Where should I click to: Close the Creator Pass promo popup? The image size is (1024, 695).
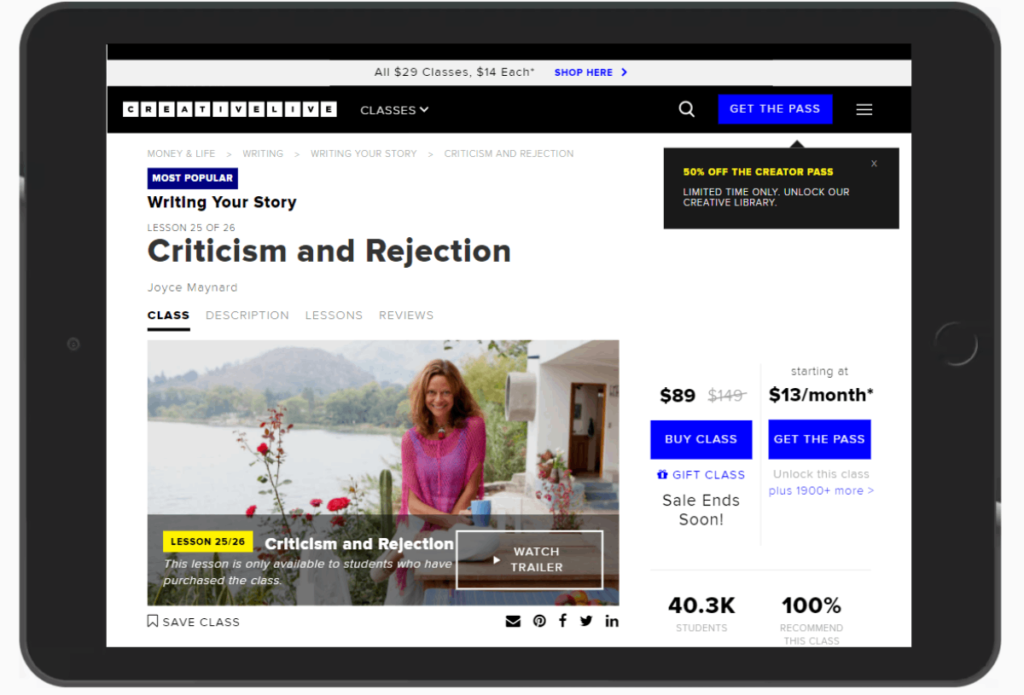(x=874, y=163)
